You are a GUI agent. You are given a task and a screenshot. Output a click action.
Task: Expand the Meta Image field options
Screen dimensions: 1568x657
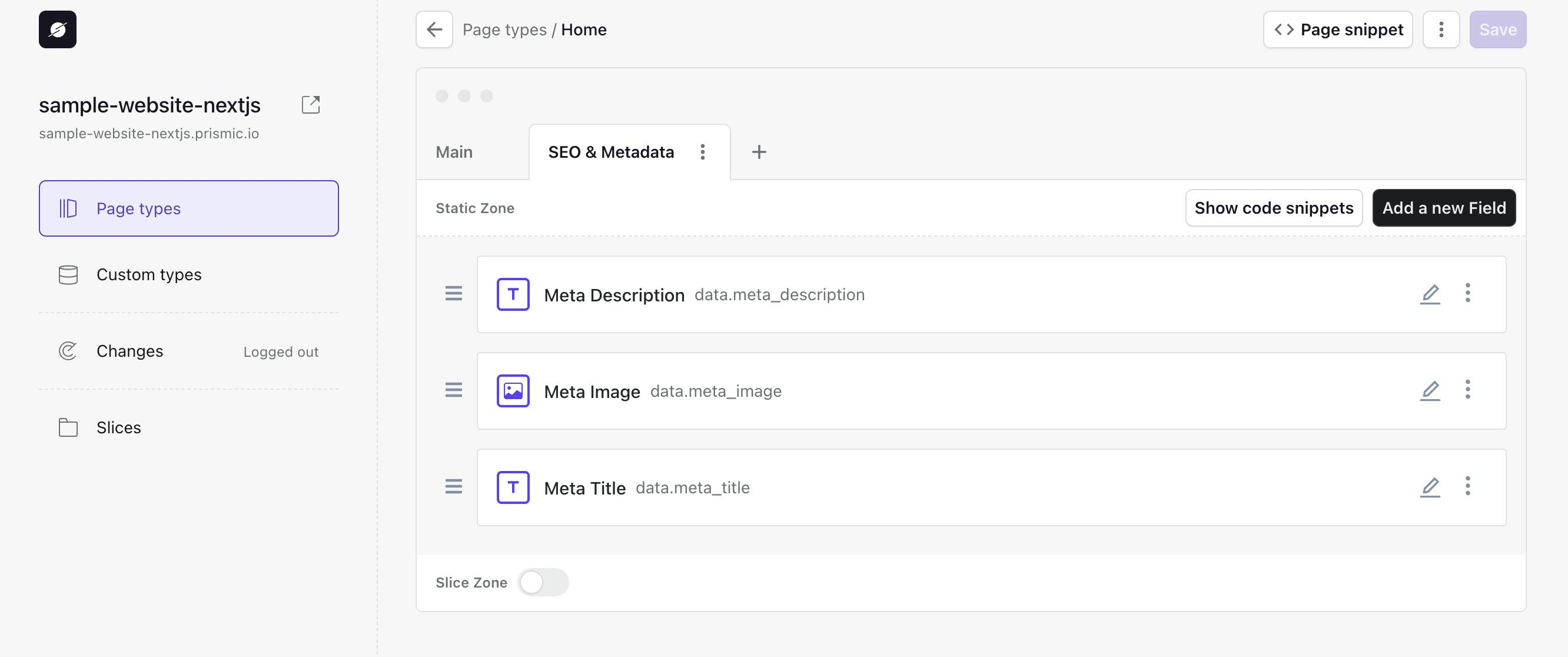pyautogui.click(x=1468, y=390)
